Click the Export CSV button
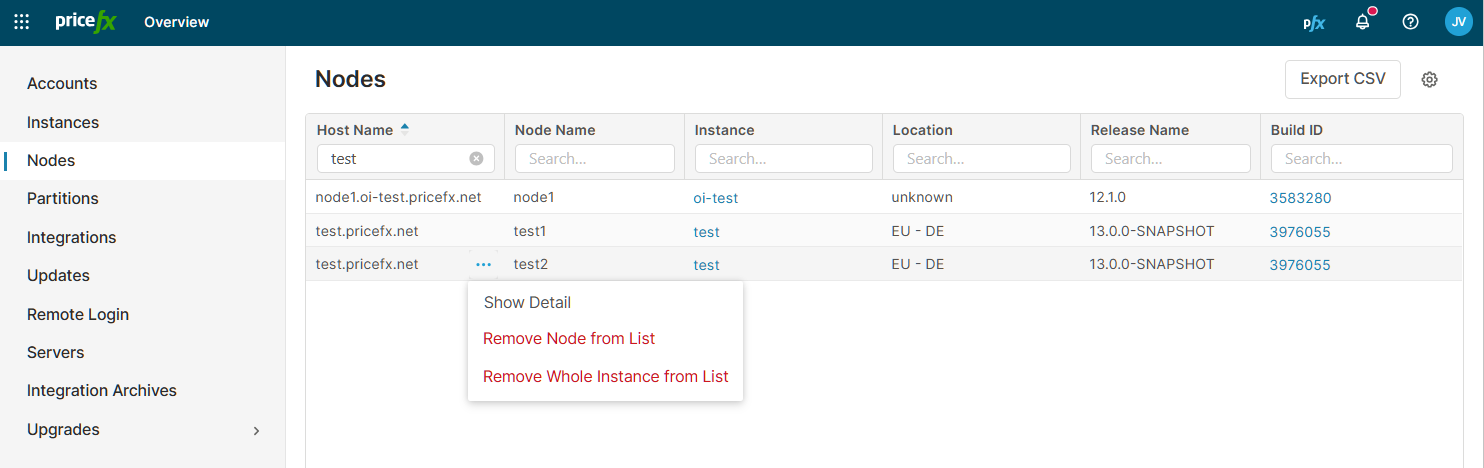Screen dimensions: 1484x468 click(1342, 79)
